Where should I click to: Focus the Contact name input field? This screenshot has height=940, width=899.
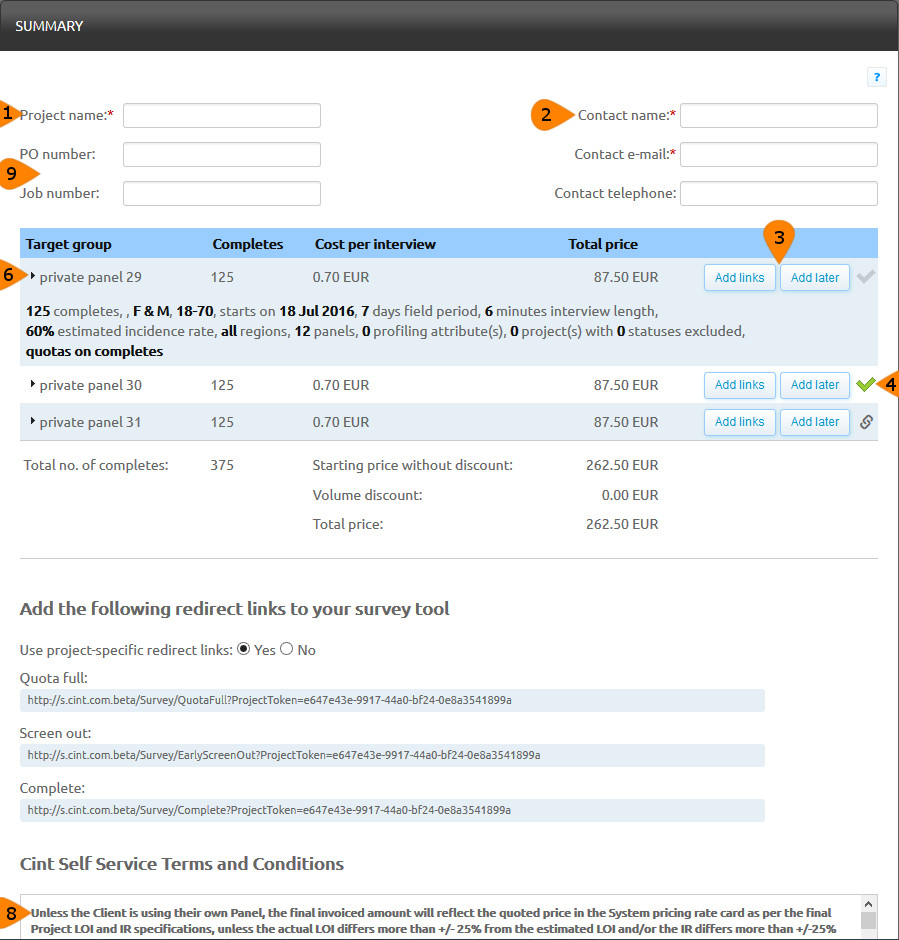coord(778,115)
